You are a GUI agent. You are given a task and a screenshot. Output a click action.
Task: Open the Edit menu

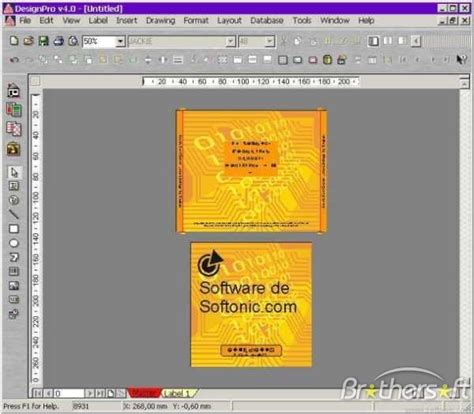click(x=46, y=21)
